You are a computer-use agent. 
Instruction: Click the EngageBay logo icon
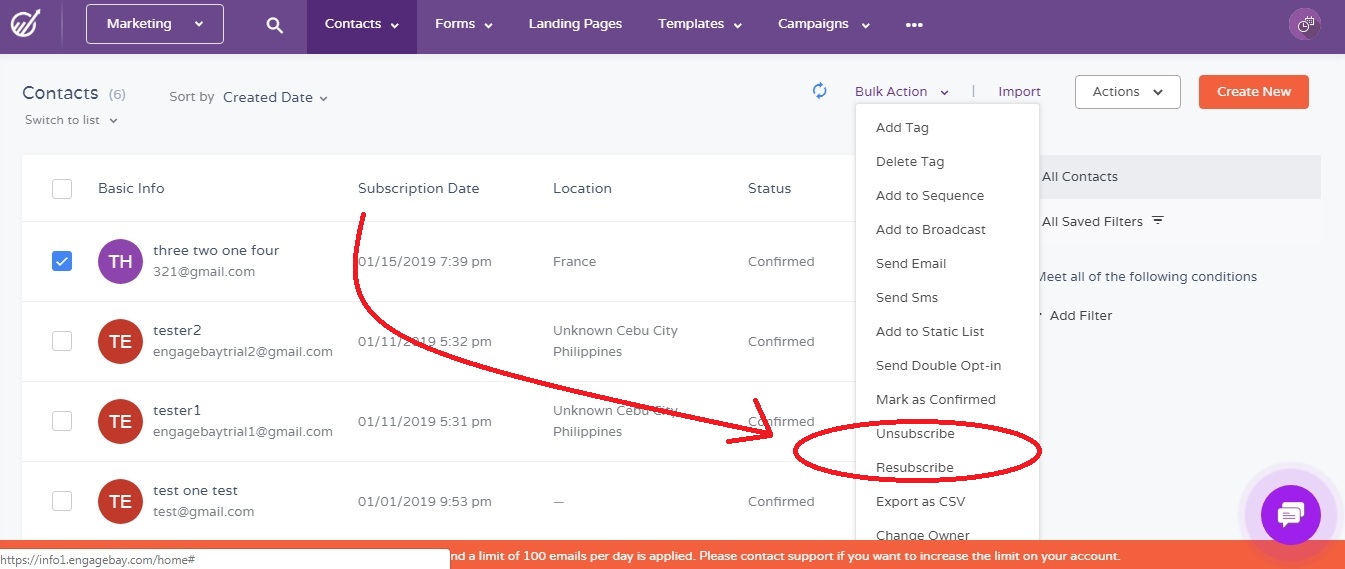pos(26,24)
